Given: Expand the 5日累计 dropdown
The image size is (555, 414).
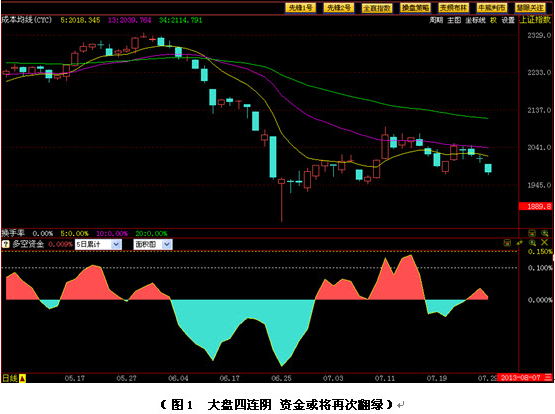Looking at the screenshot, I should point(116,244).
